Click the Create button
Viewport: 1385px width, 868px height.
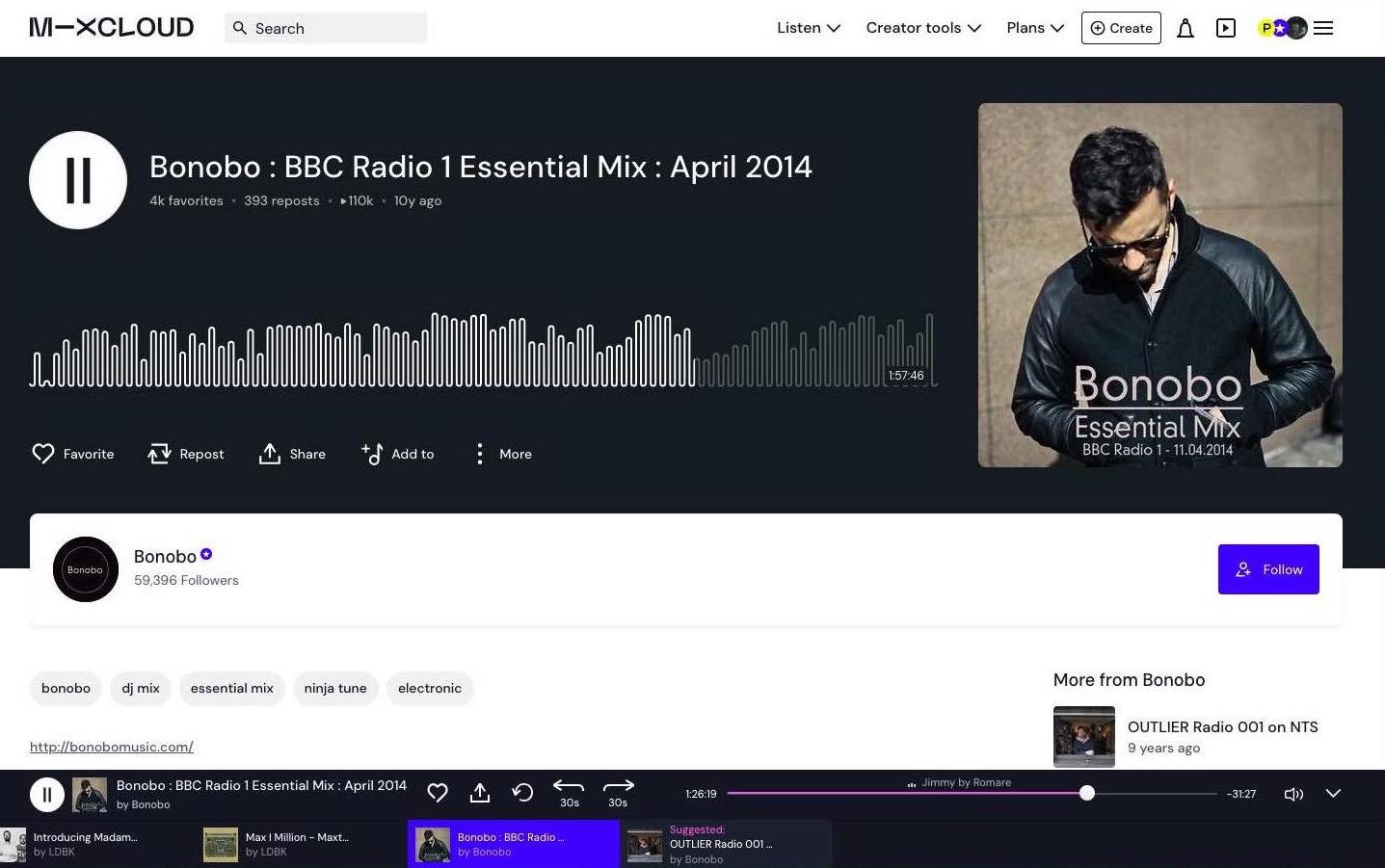coord(1120,28)
